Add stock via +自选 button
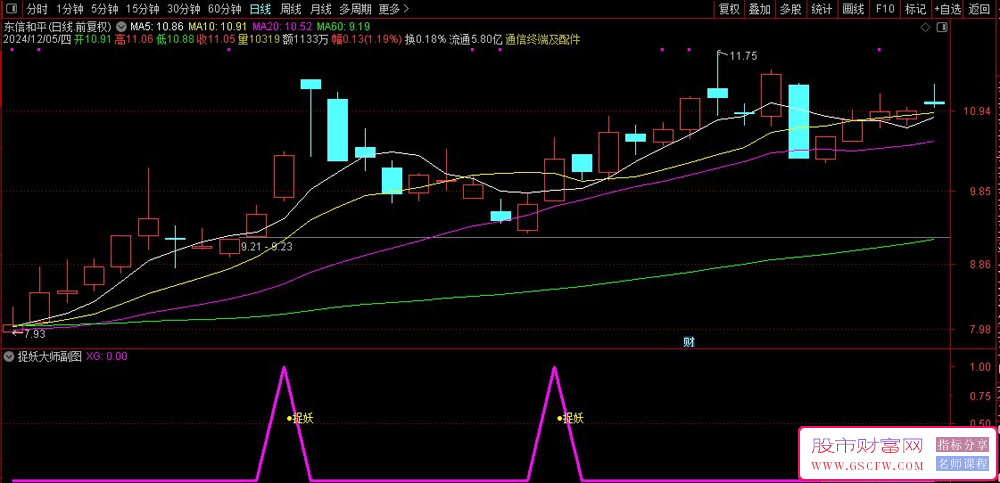The width and height of the screenshot is (1000, 483). 948,9
